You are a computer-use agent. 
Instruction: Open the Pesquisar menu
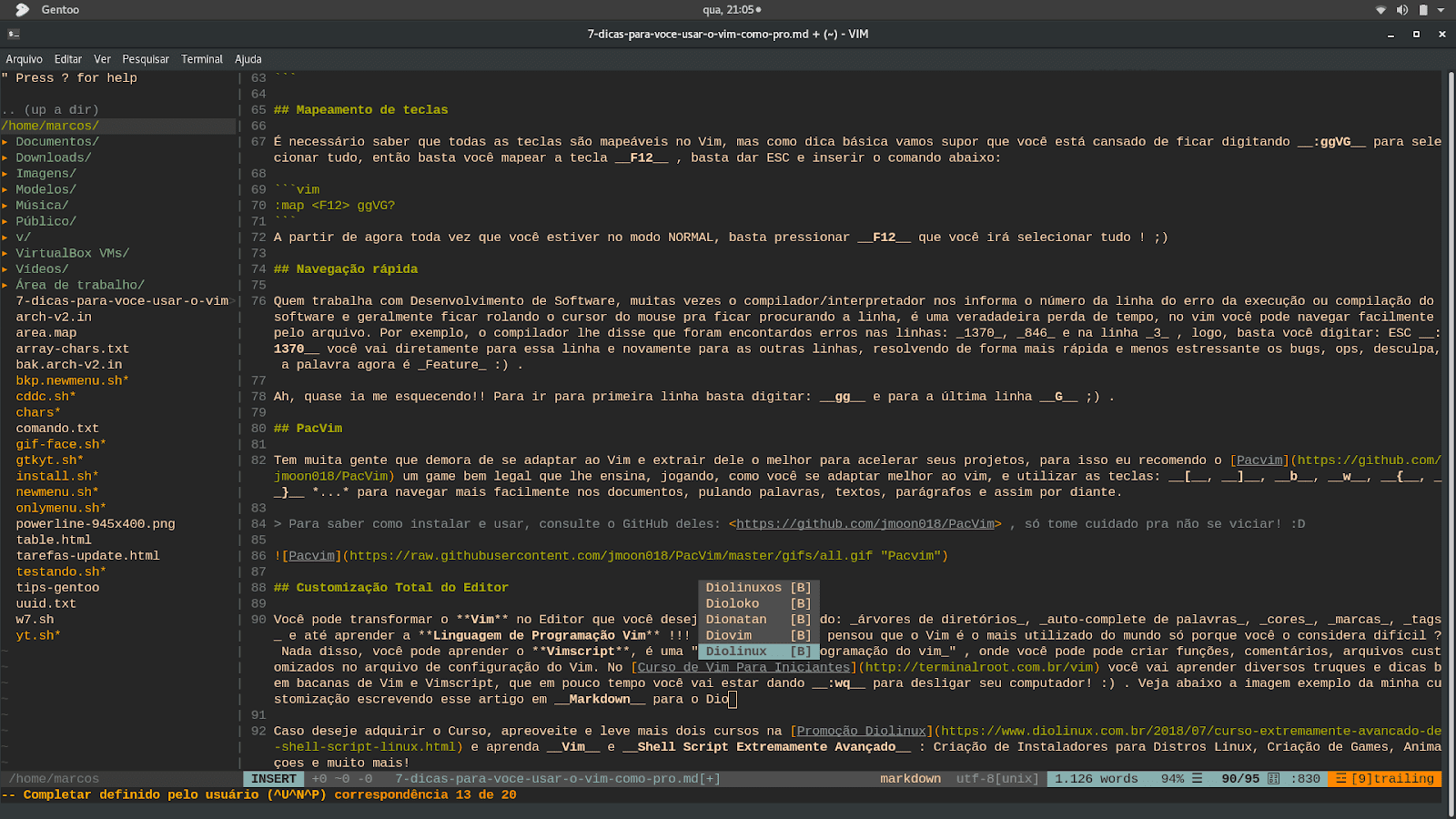(145, 58)
